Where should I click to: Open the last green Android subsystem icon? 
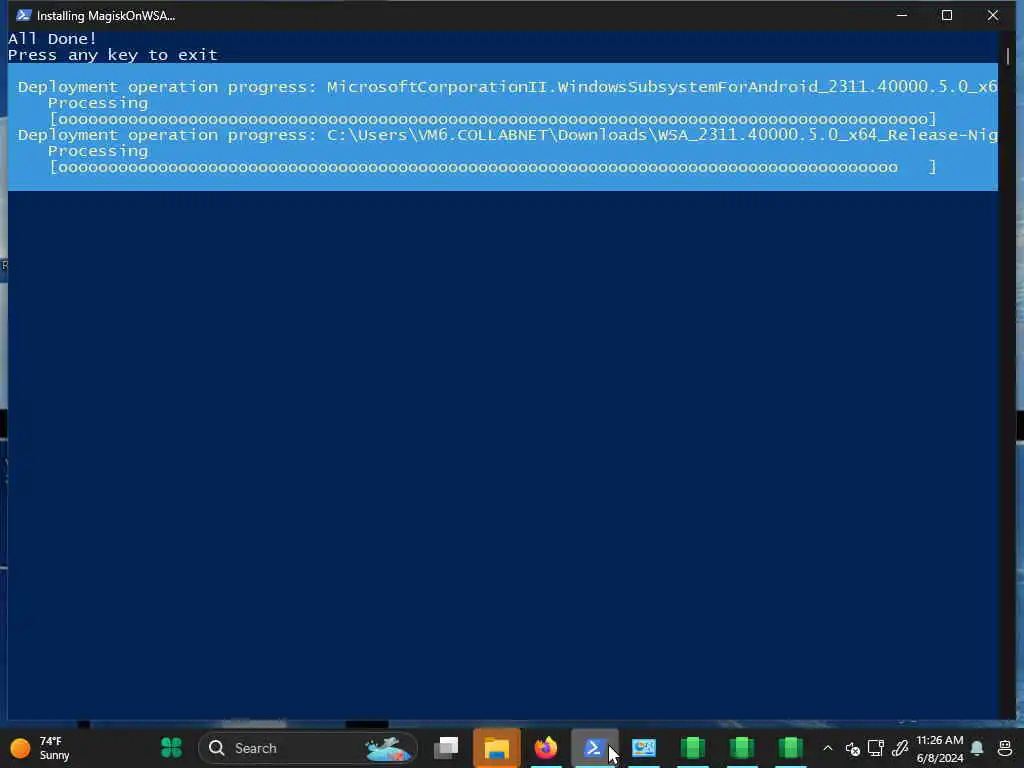click(x=790, y=748)
